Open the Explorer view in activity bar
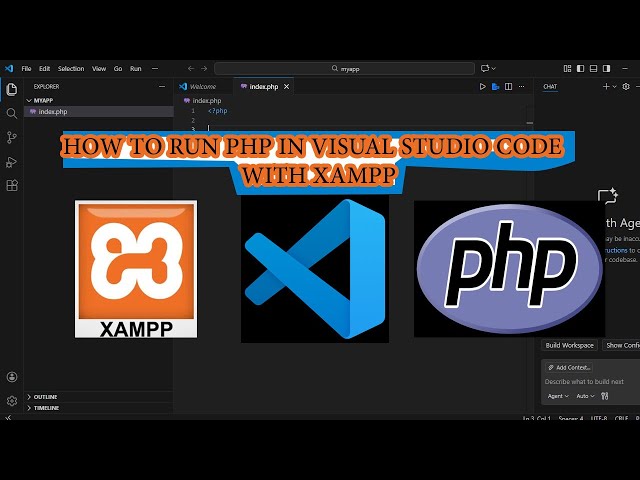Viewport: 640px width, 480px height. [12, 89]
